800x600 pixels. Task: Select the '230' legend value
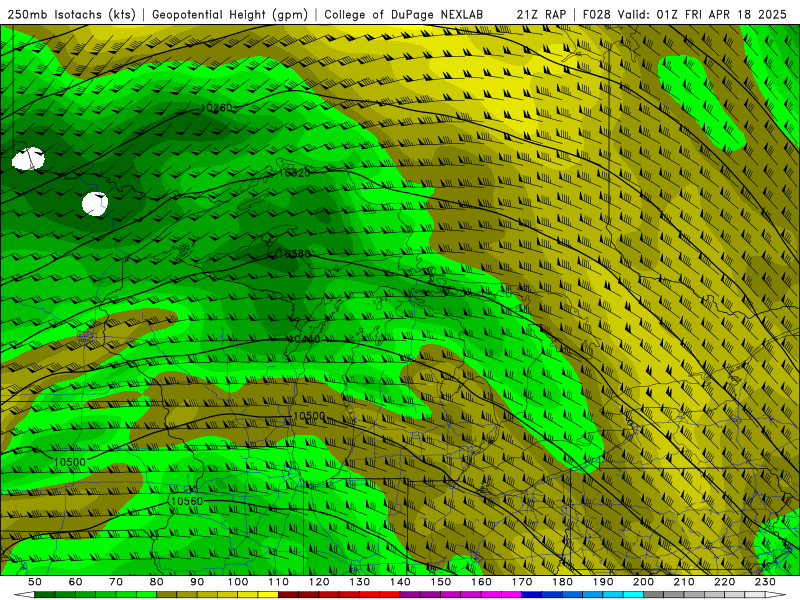pyautogui.click(x=765, y=582)
